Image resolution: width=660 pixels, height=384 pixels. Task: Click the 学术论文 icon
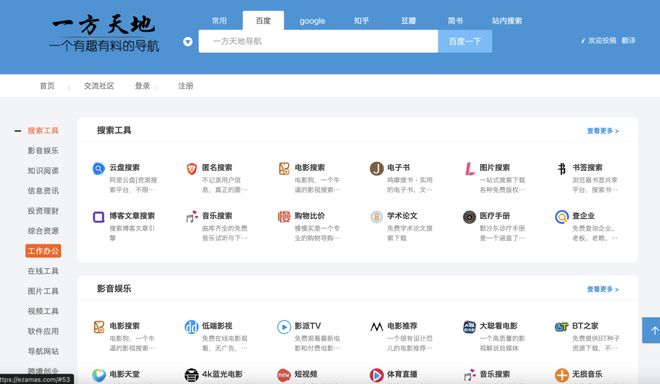coord(377,217)
